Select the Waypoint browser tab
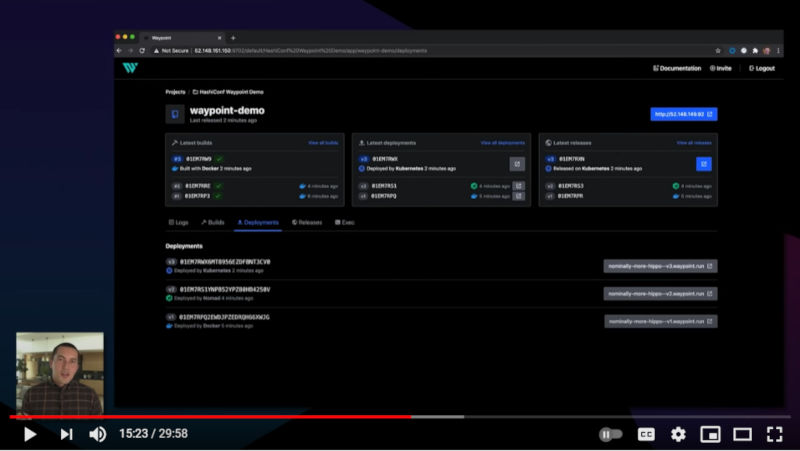Image resolution: width=800 pixels, height=451 pixels. 183,38
